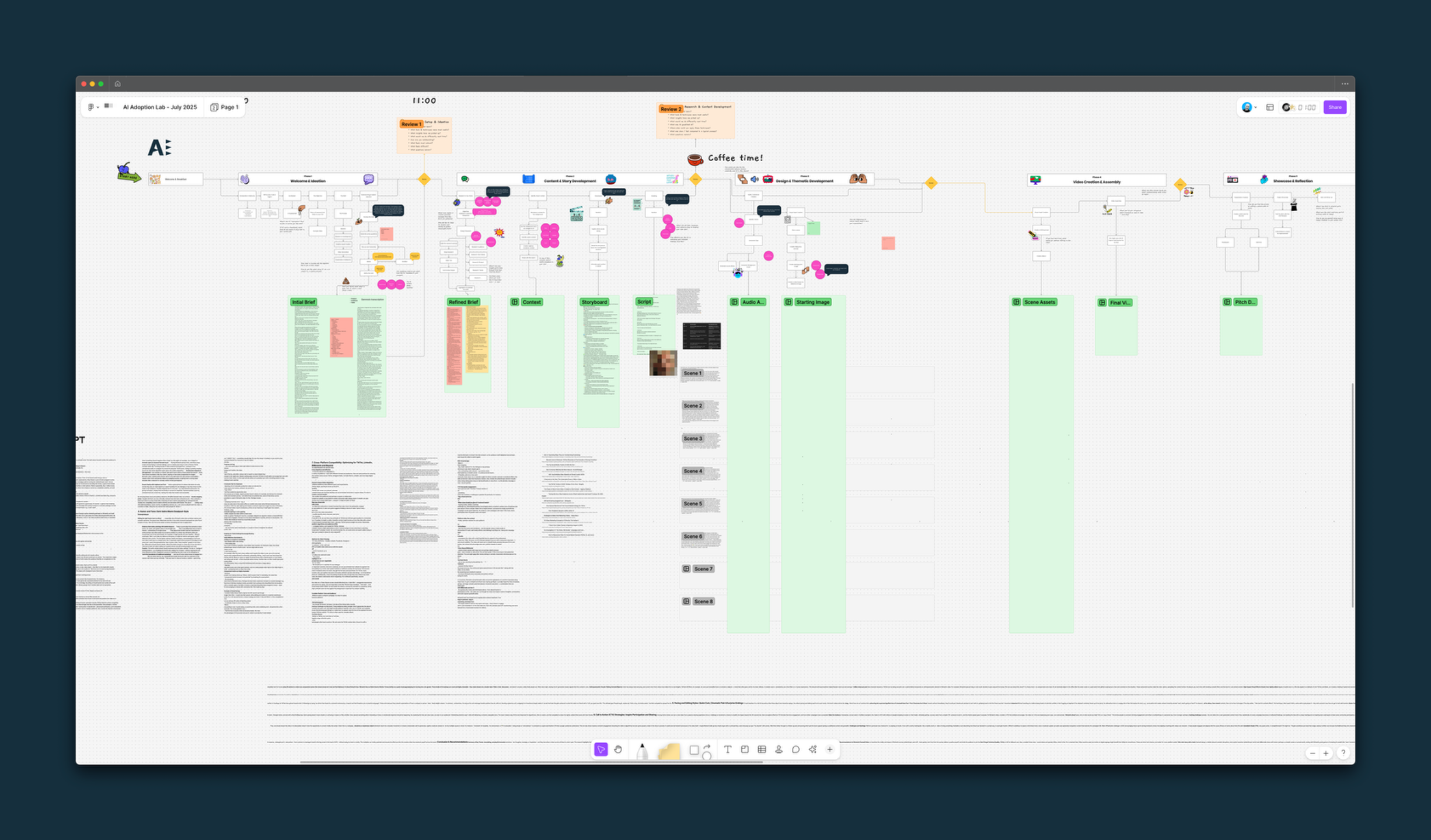Viewport: 1431px width, 840px height.
Task: Select the square shape tool
Action: tap(694, 750)
